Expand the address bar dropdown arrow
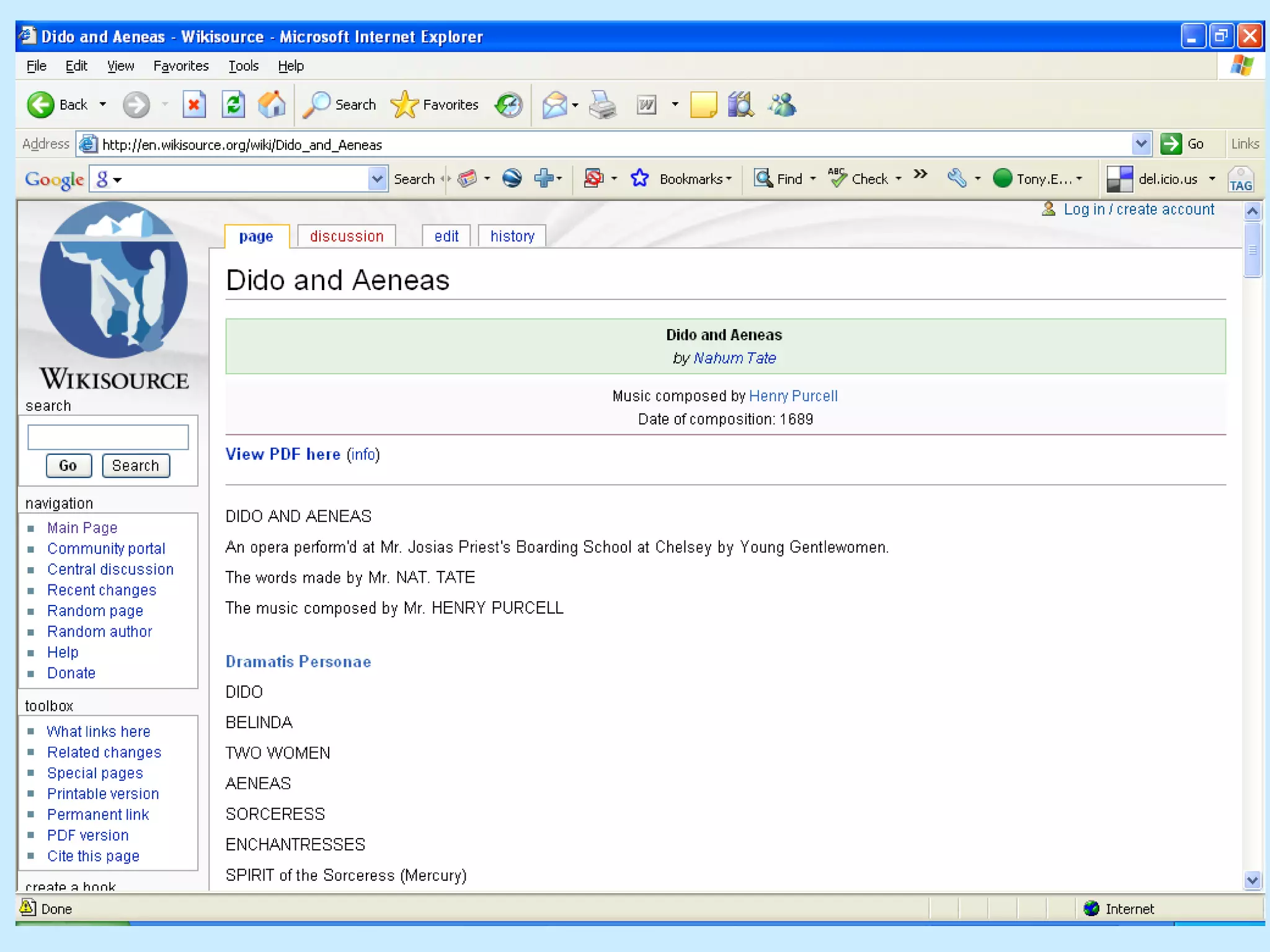The image size is (1270, 952). 1141,144
